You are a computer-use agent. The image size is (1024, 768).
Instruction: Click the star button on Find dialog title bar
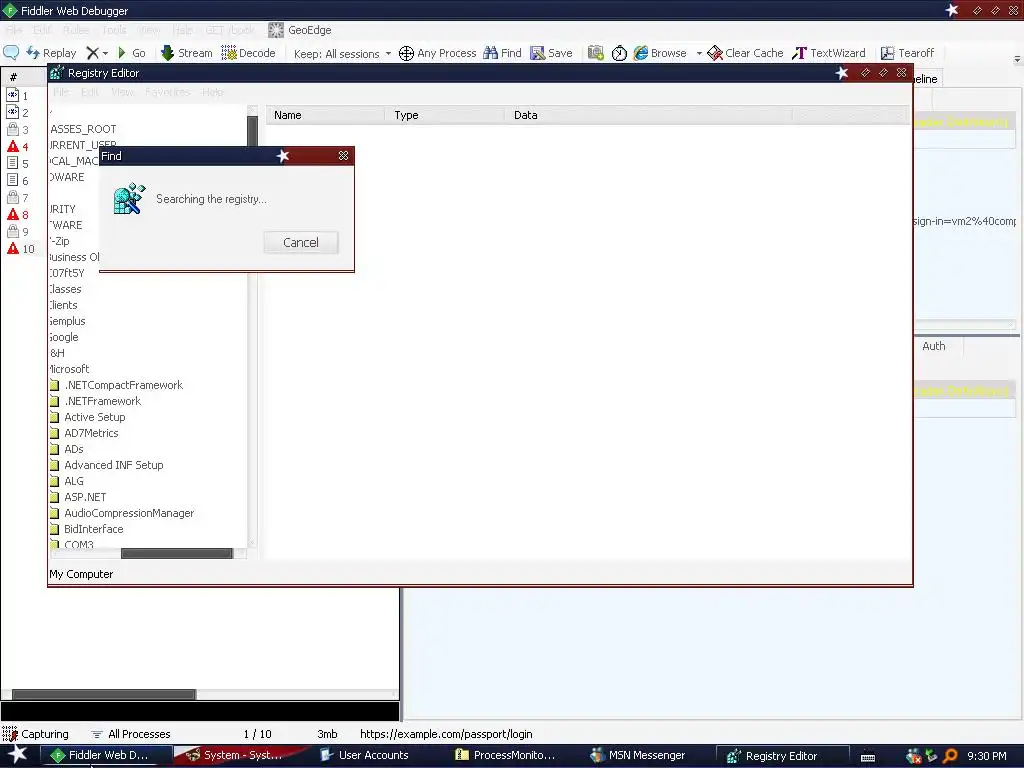283,155
